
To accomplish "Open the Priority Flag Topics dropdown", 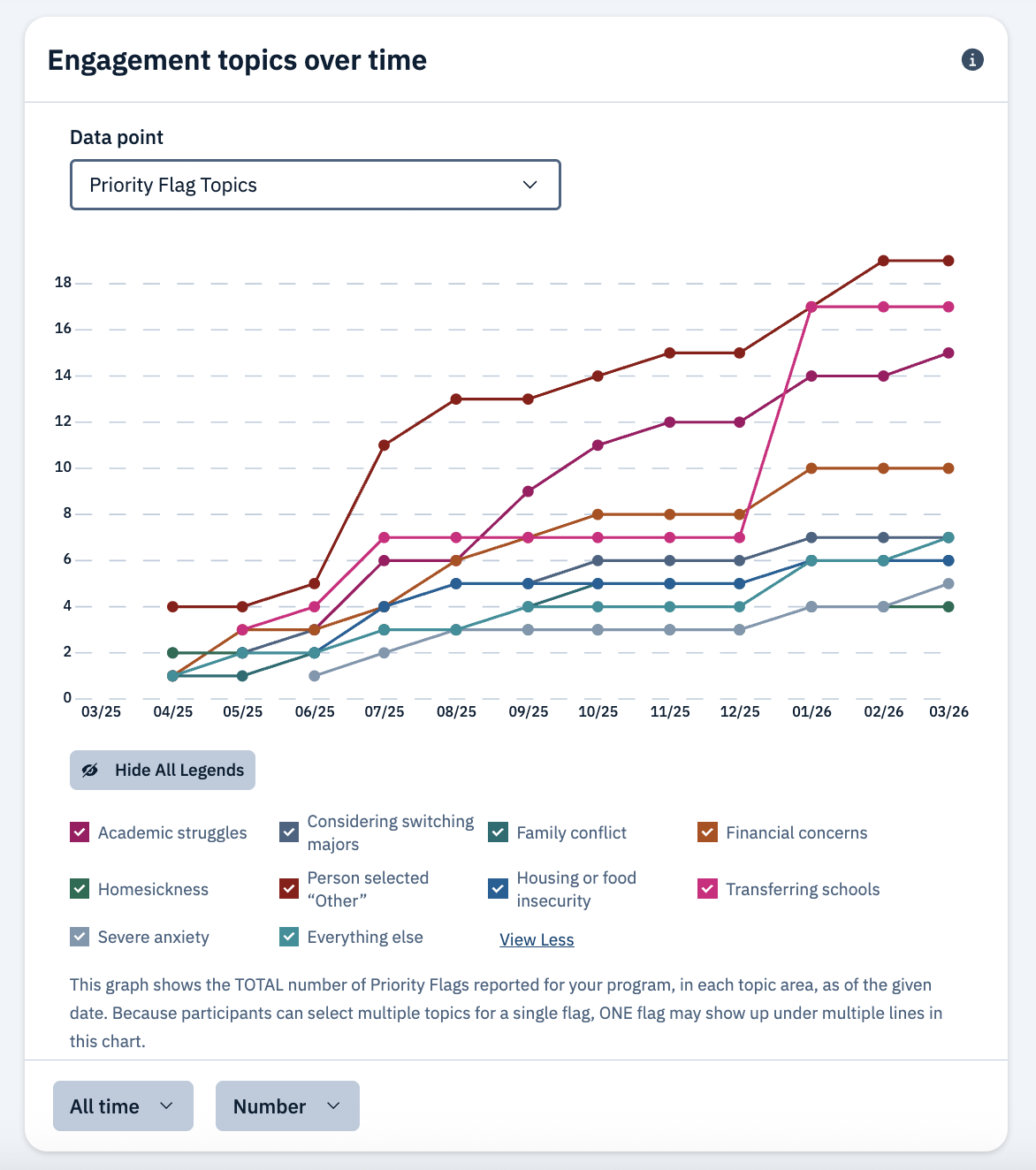I will 316,185.
